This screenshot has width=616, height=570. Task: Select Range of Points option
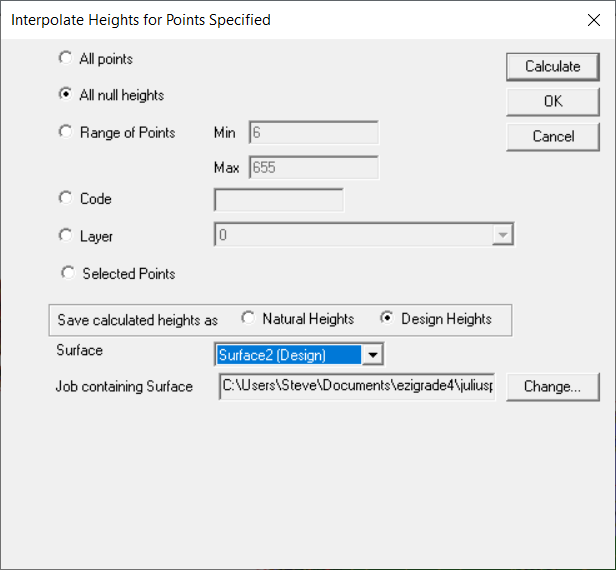coord(66,132)
